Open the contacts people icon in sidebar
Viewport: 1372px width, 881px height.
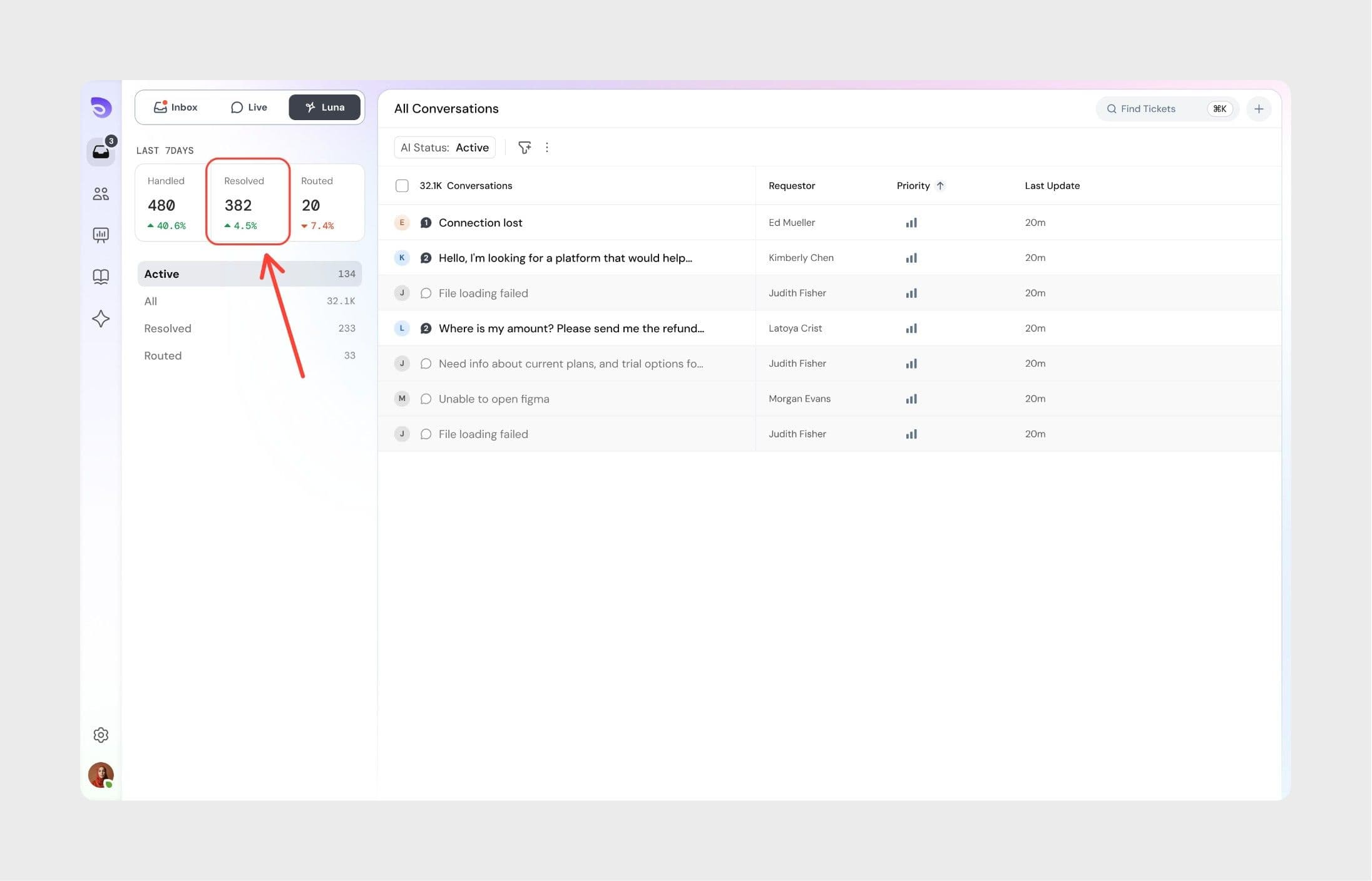[101, 194]
